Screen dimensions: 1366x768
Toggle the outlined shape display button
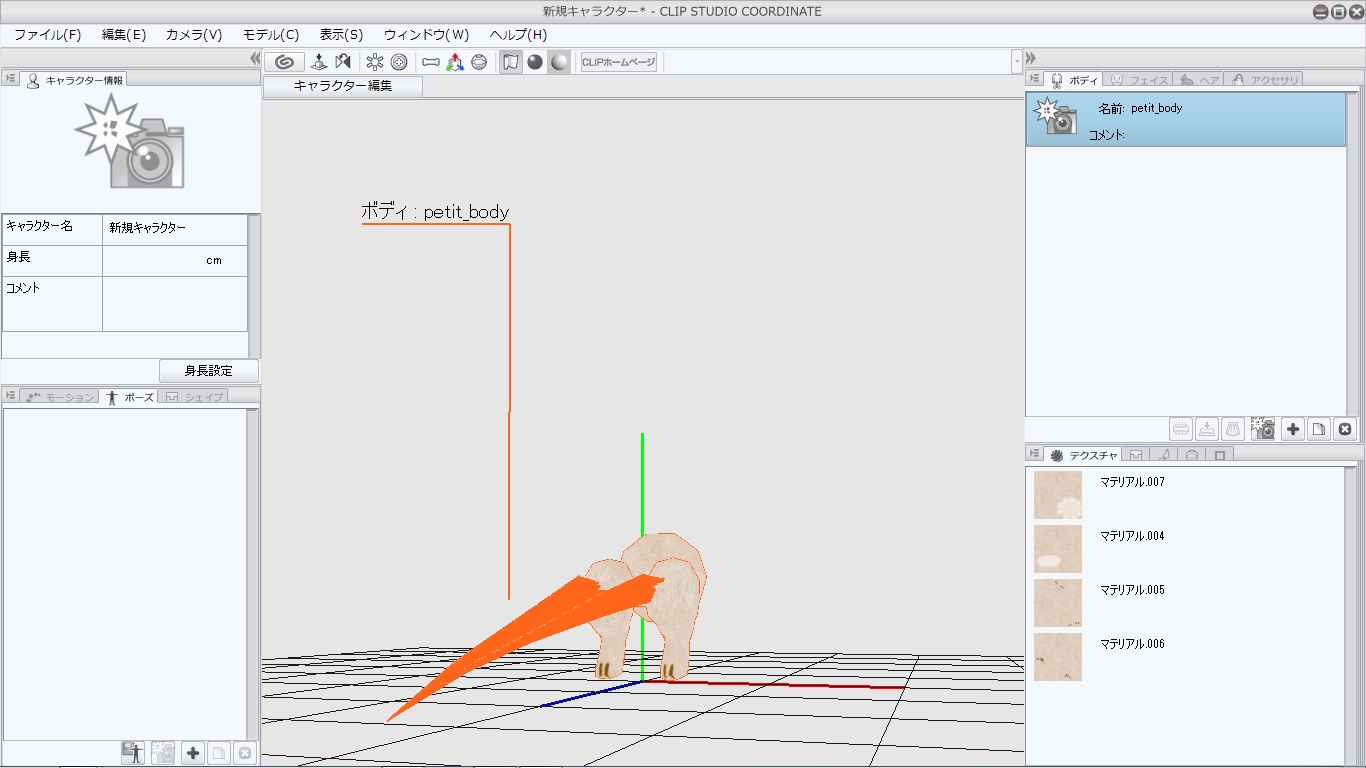(x=511, y=62)
